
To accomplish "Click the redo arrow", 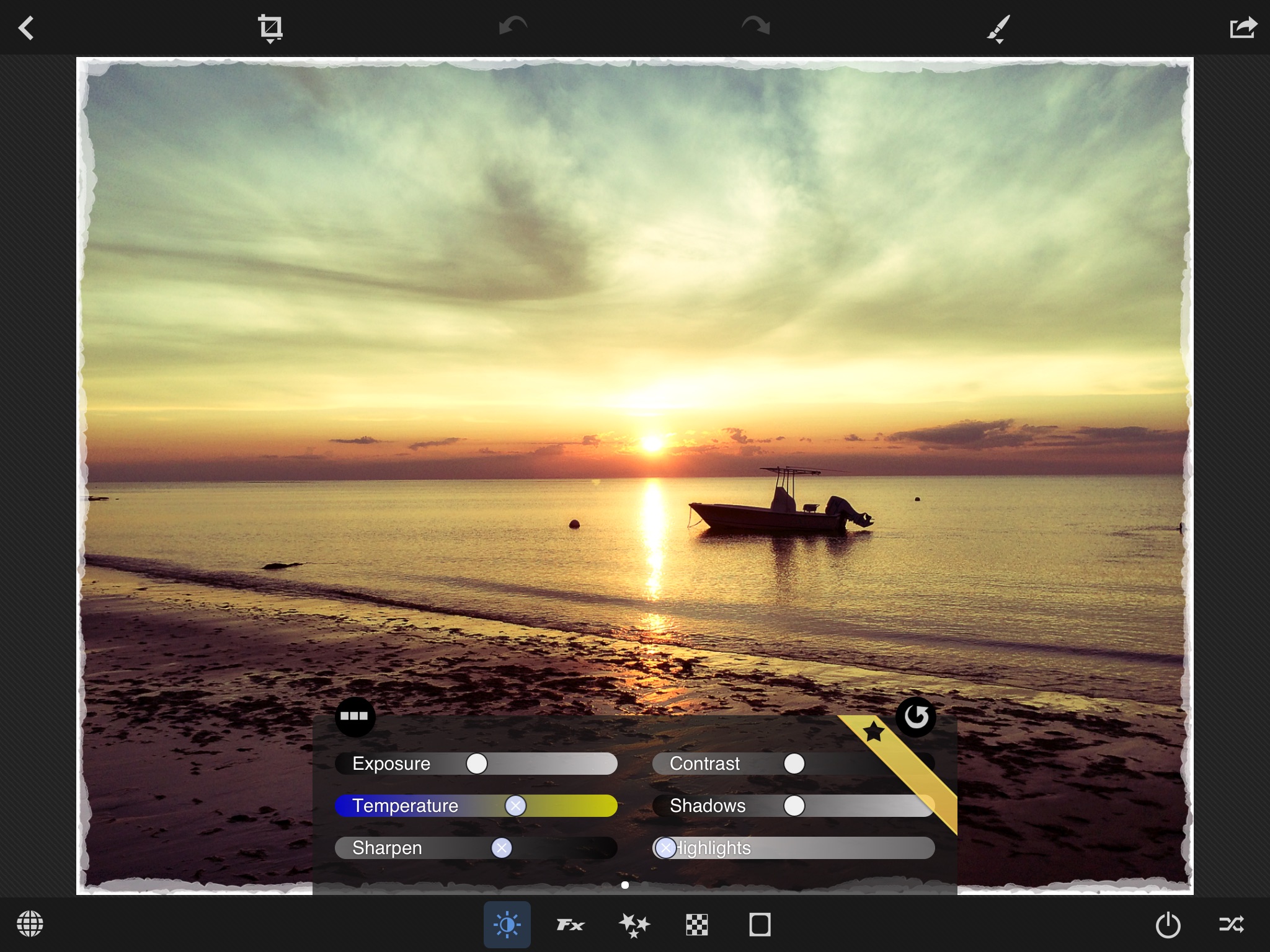I will click(755, 27).
